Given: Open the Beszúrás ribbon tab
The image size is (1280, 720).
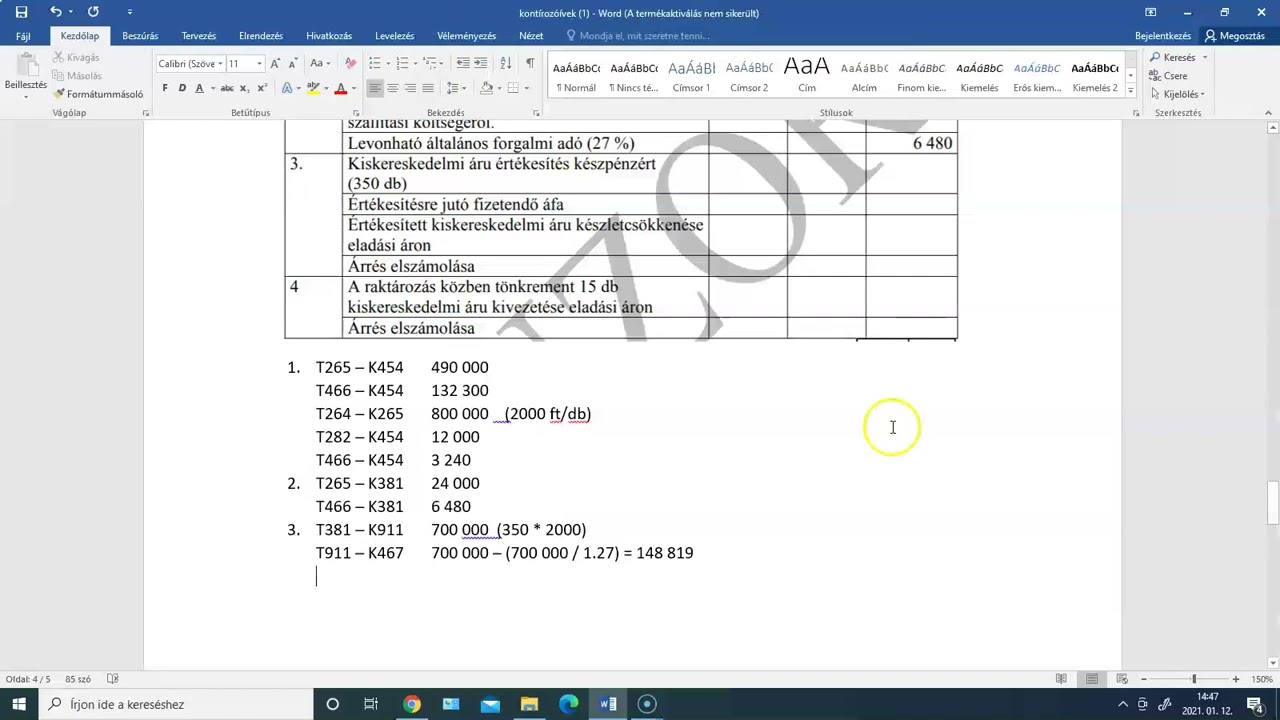Looking at the screenshot, I should coord(140,36).
